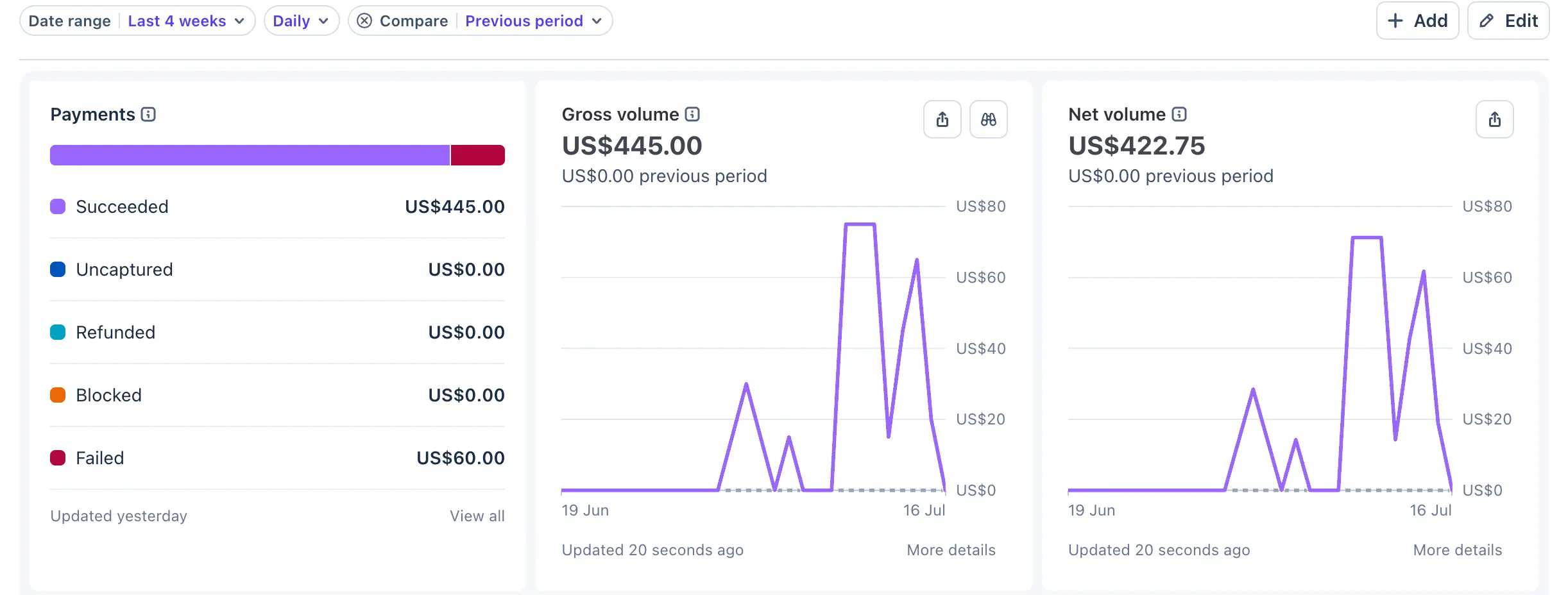Viewport: 1568px width, 595px height.
Task: Open the Daily interval dropdown
Action: click(302, 21)
